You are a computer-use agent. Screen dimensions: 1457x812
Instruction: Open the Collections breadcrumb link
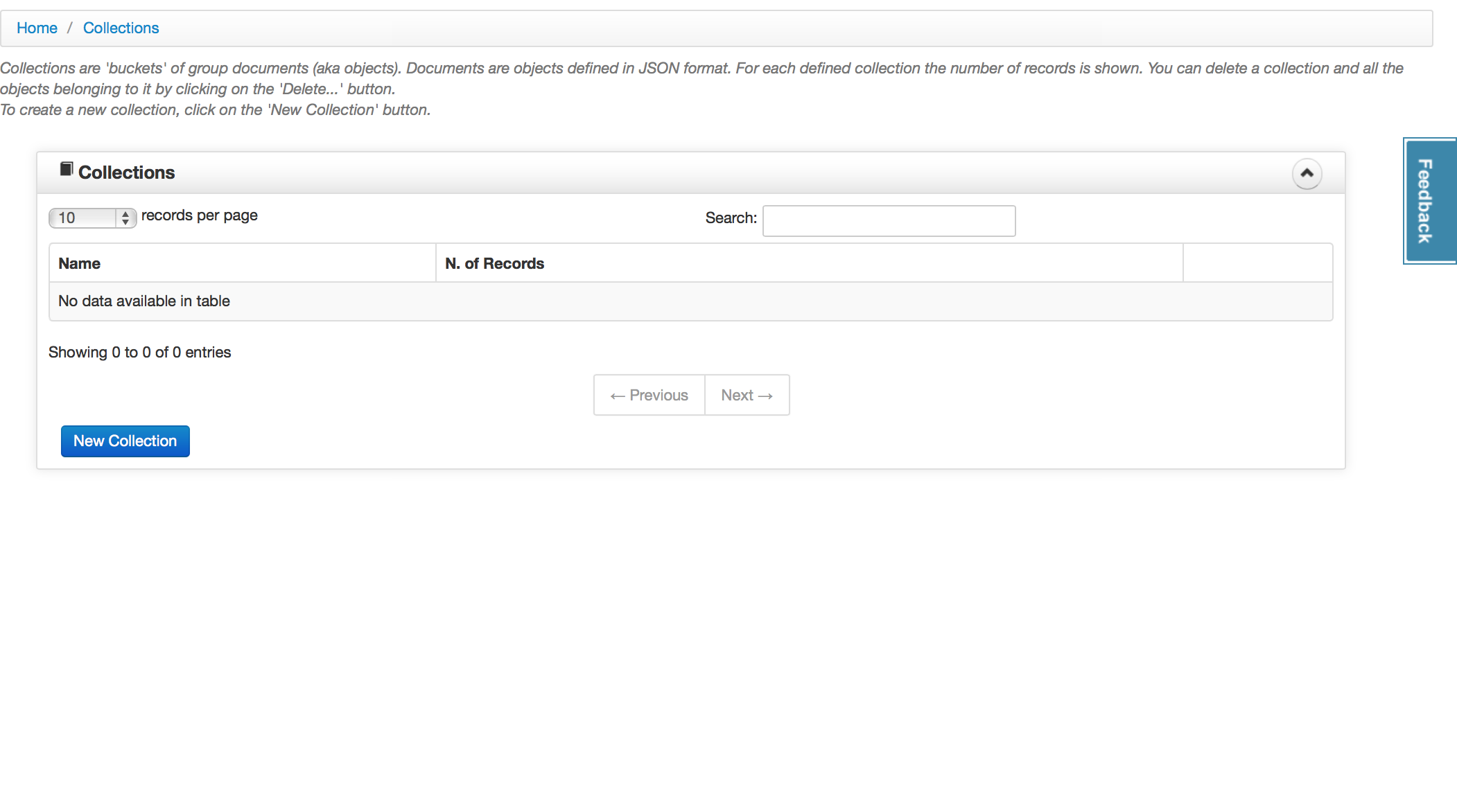[121, 28]
